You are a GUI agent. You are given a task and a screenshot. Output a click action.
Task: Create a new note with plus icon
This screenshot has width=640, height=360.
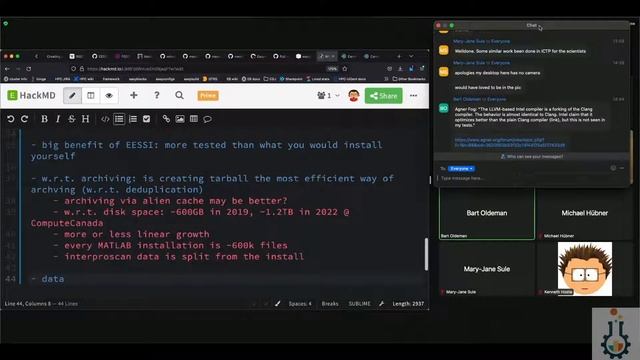click(x=133, y=96)
